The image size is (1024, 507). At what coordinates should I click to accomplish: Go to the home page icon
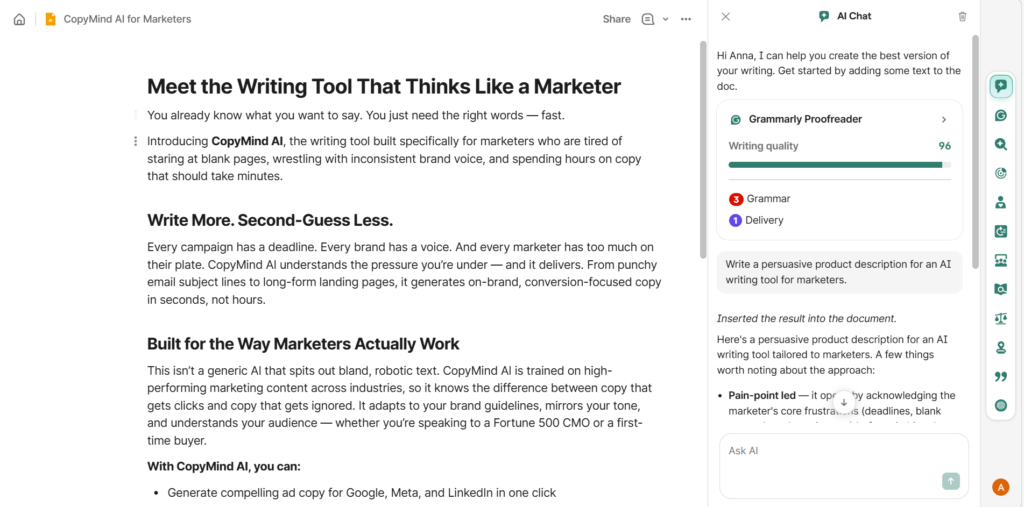(19, 19)
